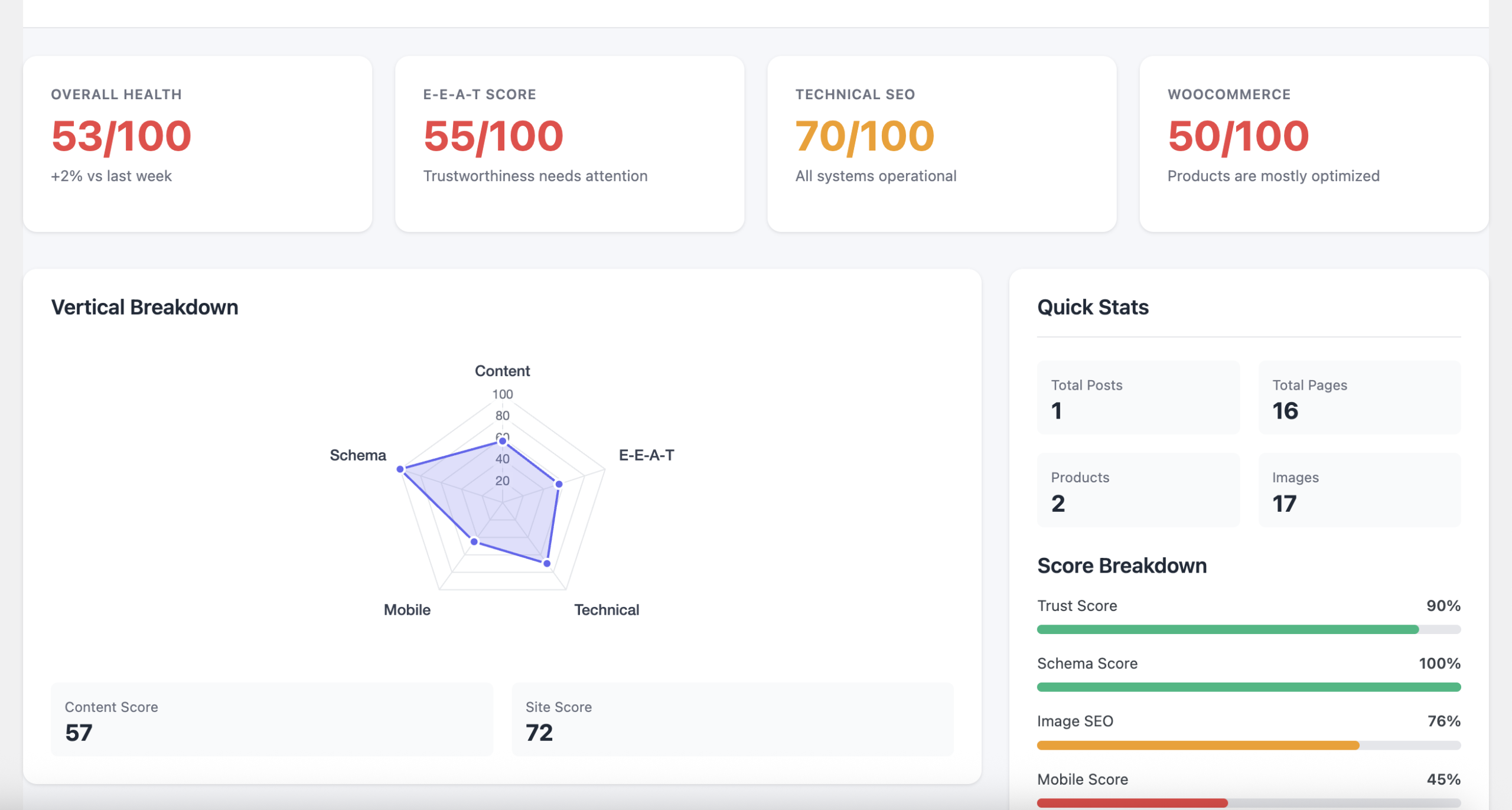Image resolution: width=1512 pixels, height=810 pixels.
Task: Select the Images stat tile
Action: tap(1359, 490)
